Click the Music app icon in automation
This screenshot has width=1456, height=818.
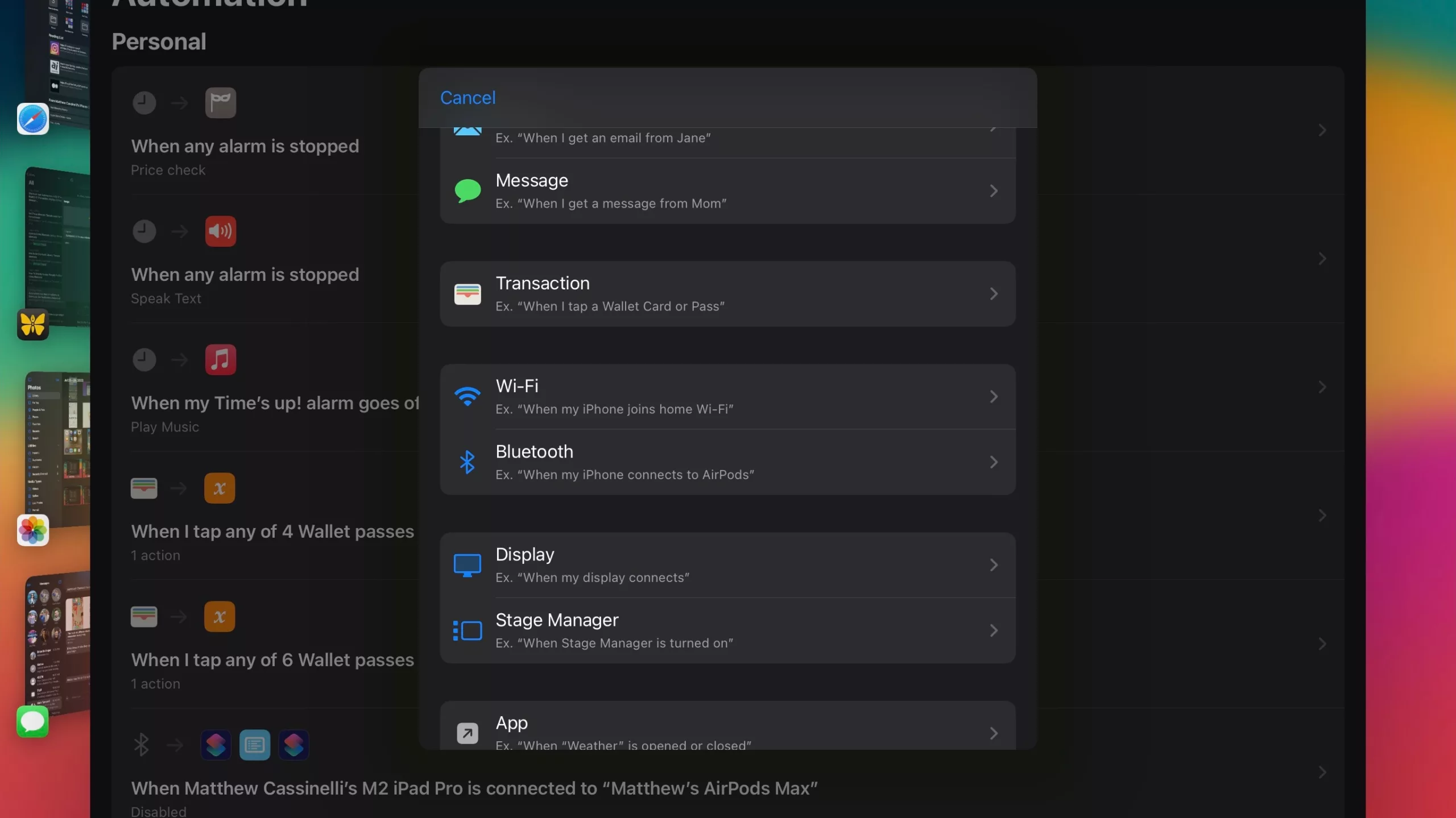pyautogui.click(x=221, y=360)
